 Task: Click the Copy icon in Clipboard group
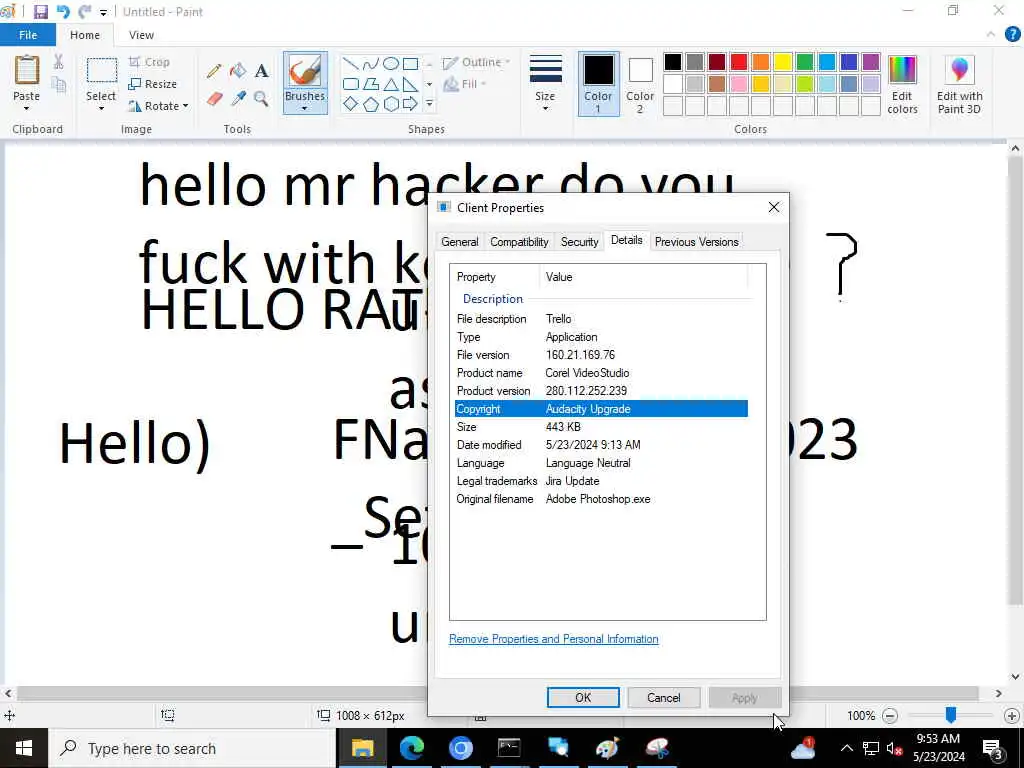tap(59, 84)
